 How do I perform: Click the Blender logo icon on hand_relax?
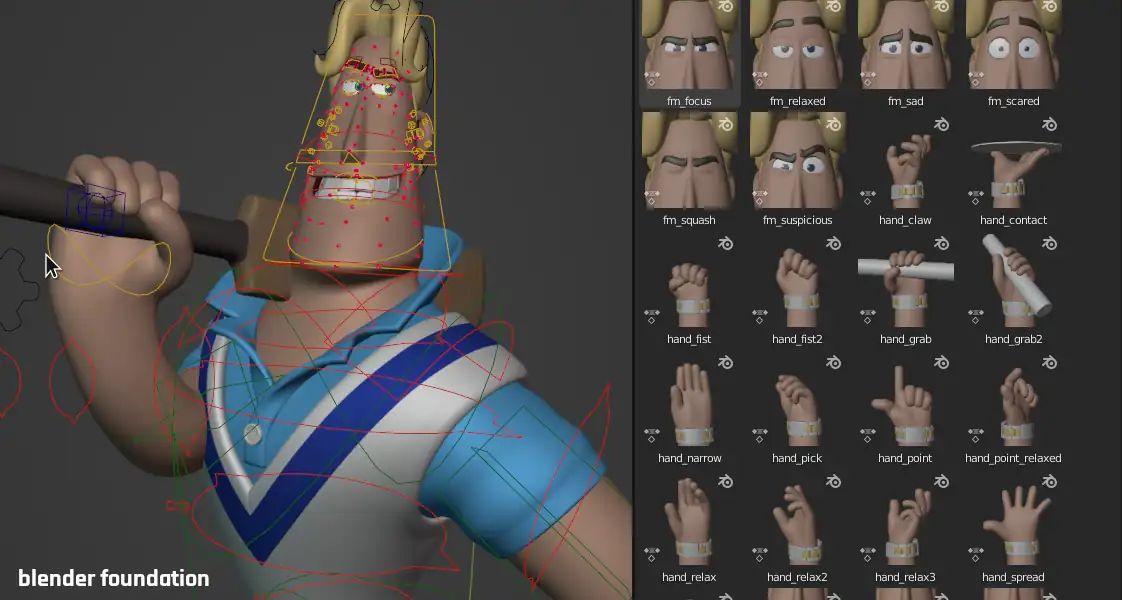[726, 482]
